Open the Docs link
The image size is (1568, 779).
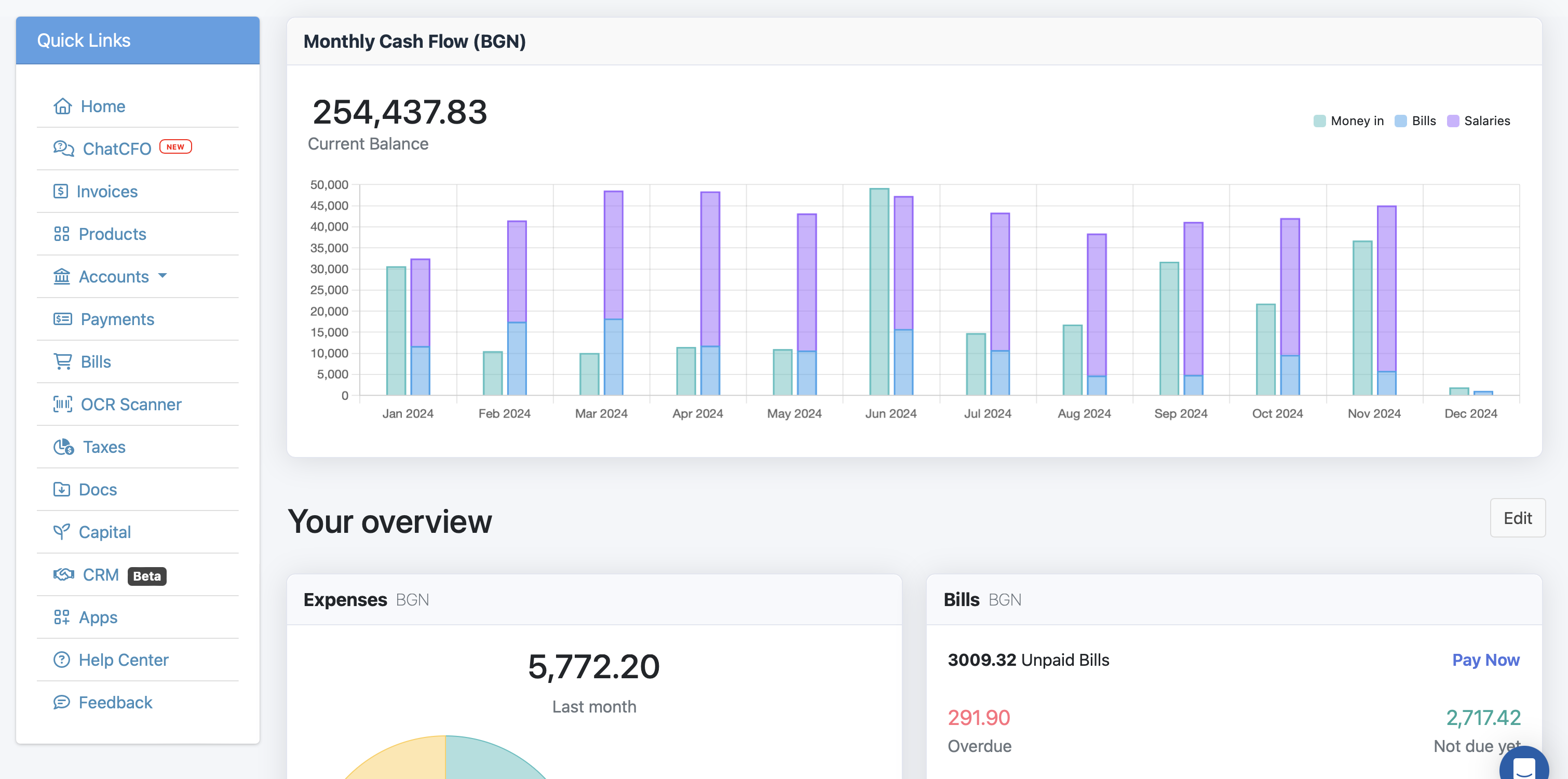point(98,490)
